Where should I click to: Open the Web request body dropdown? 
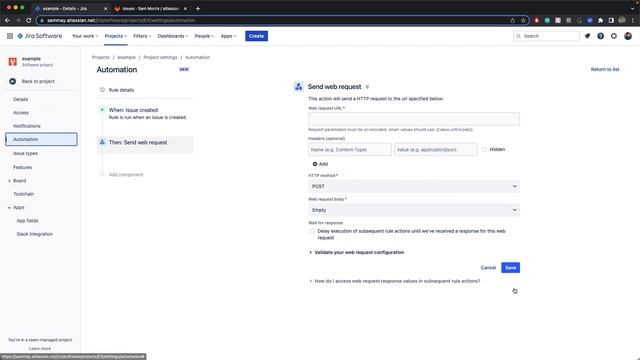click(x=414, y=210)
